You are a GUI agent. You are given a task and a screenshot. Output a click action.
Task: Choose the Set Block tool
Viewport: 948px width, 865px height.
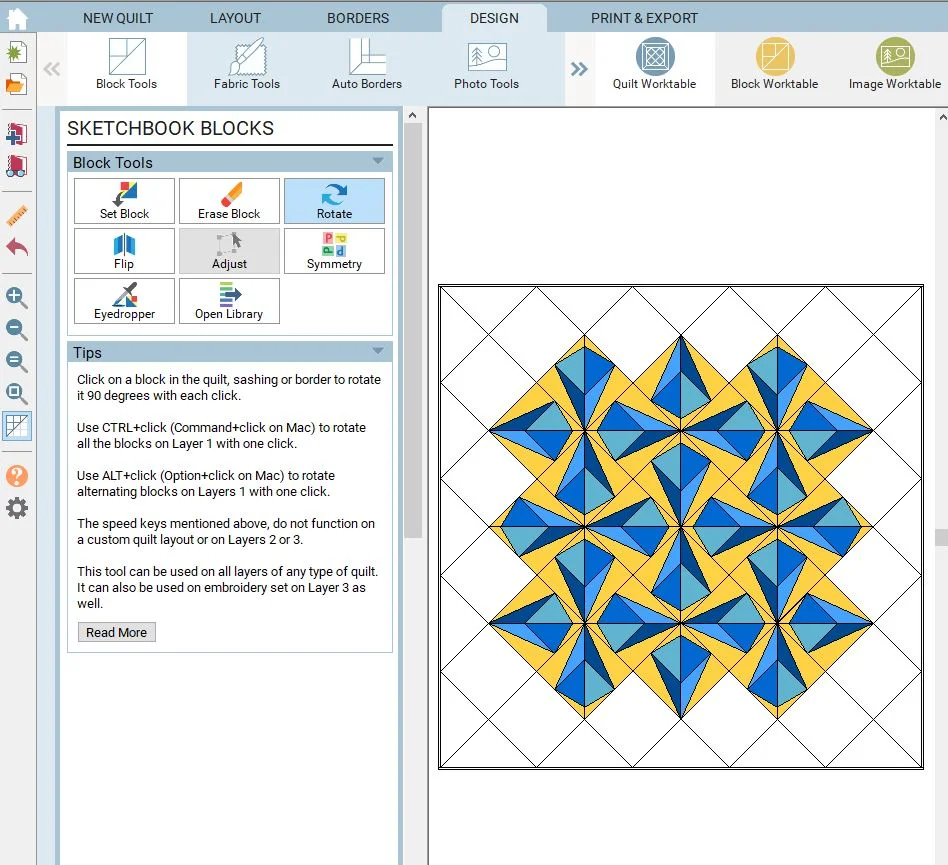point(125,201)
